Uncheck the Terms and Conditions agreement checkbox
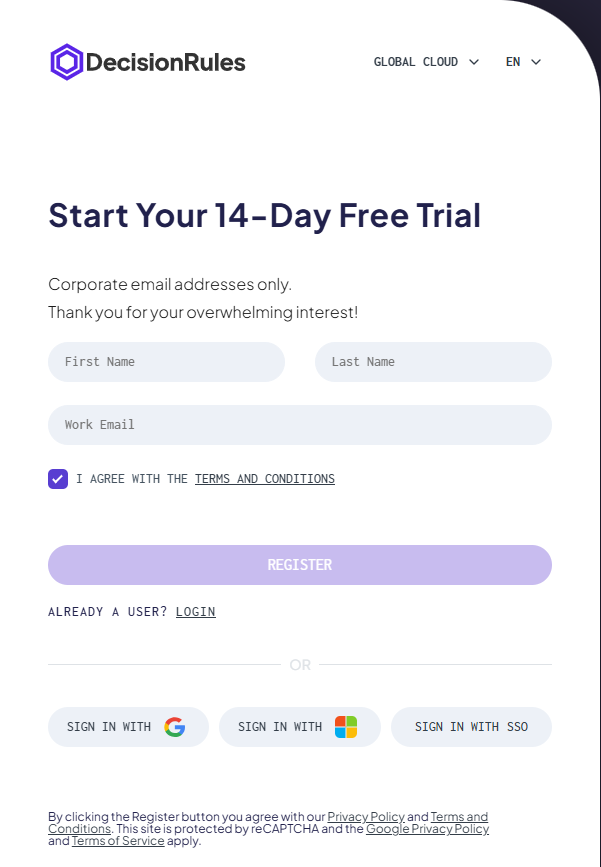 coord(58,479)
